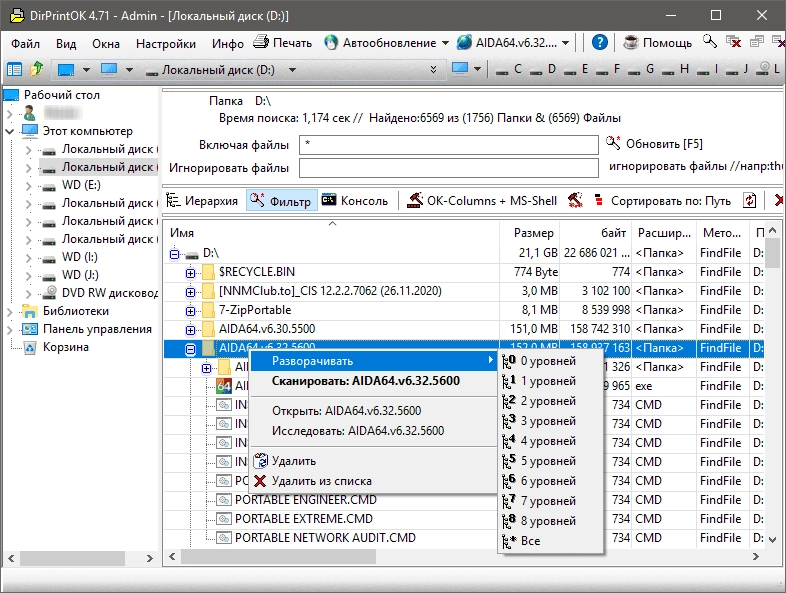
Task: Open the Окна menu
Action: pyautogui.click(x=106, y=44)
